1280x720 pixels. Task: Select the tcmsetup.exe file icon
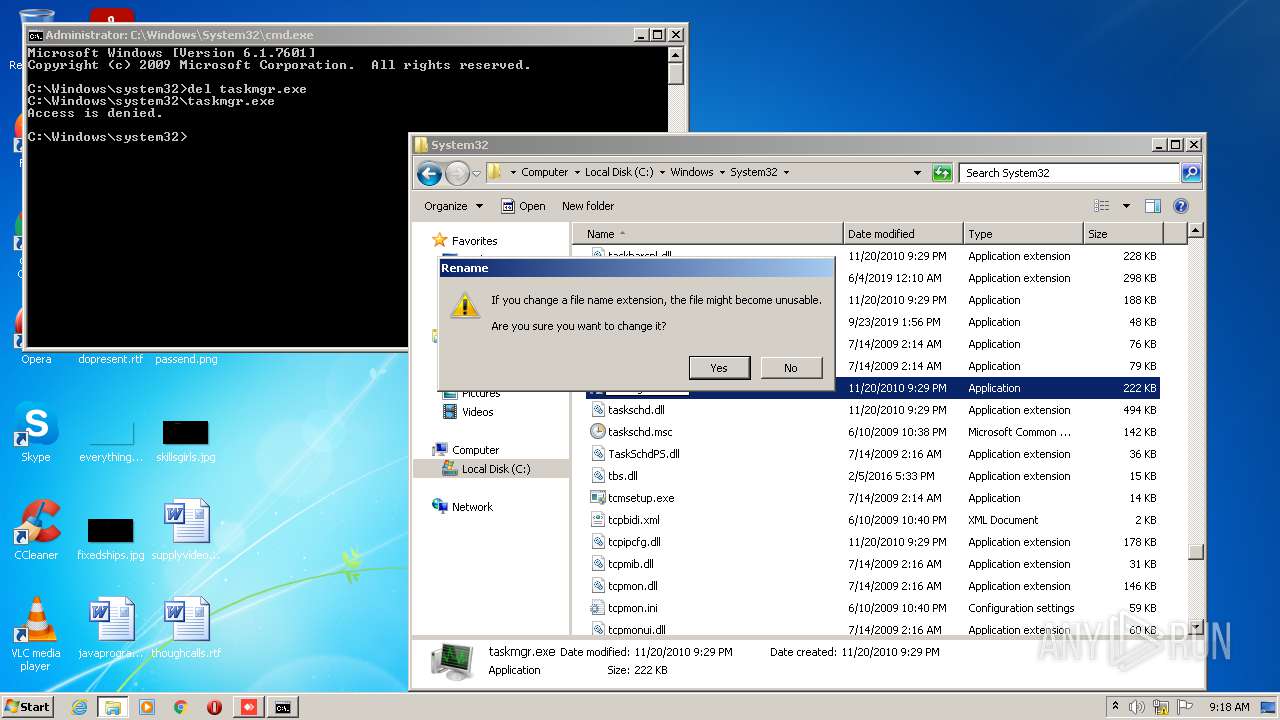tap(598, 498)
